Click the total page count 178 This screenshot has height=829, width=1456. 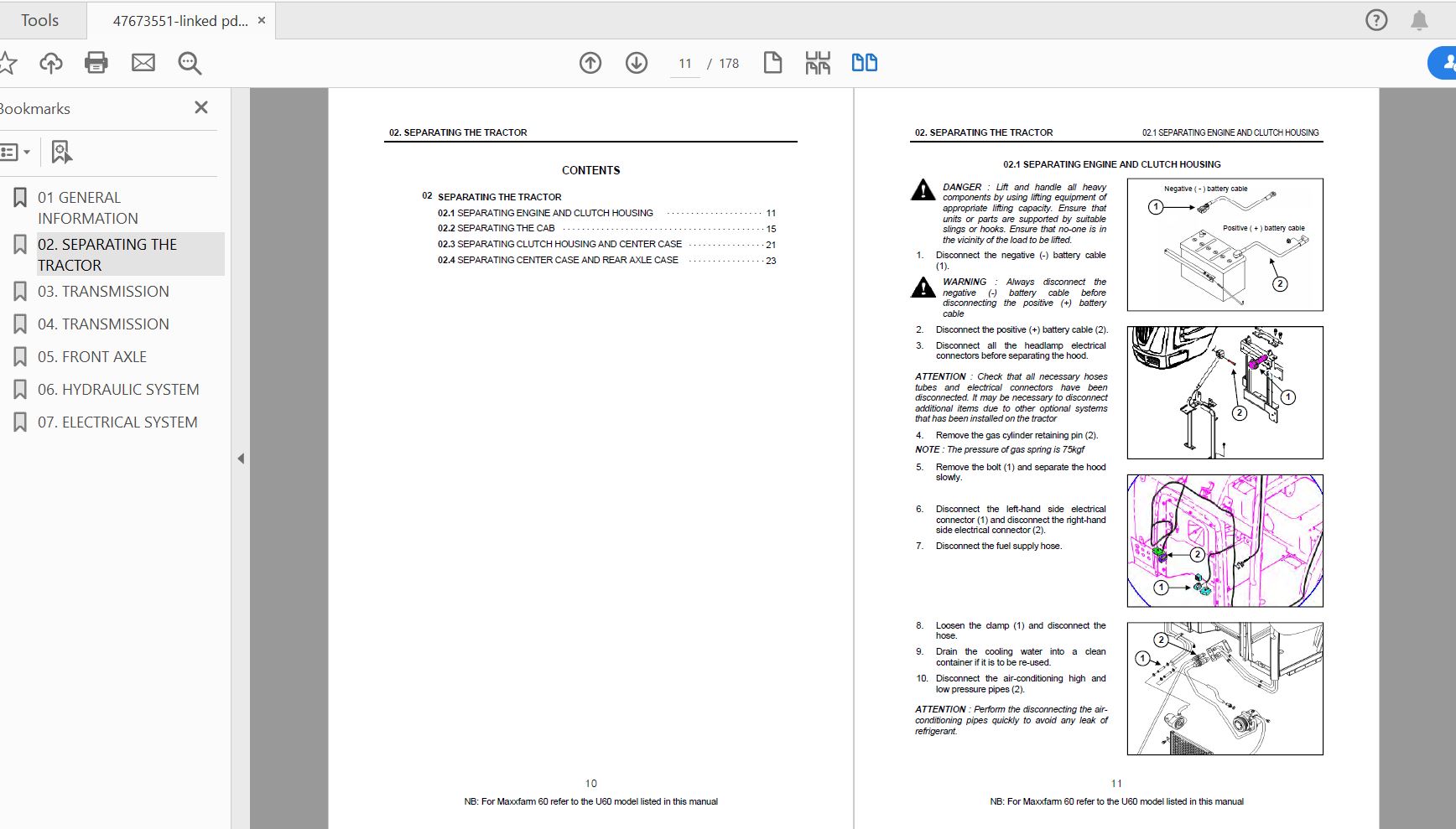729,64
